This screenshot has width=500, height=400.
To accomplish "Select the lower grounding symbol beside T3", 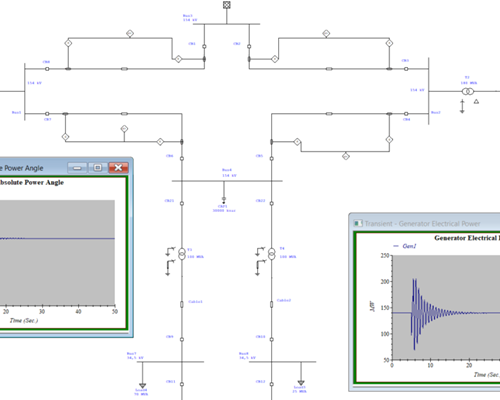I will coord(170,268).
